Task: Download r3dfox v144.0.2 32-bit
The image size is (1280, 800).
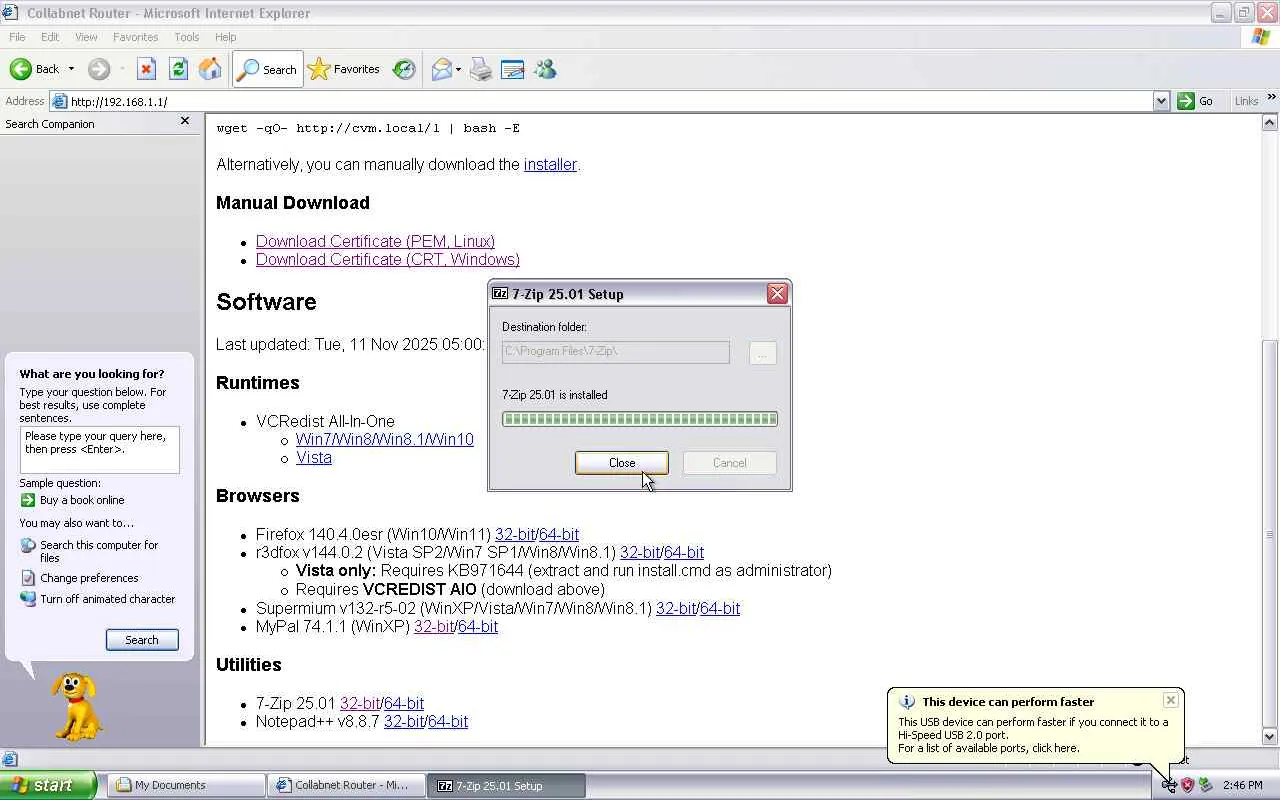Action: [x=640, y=552]
